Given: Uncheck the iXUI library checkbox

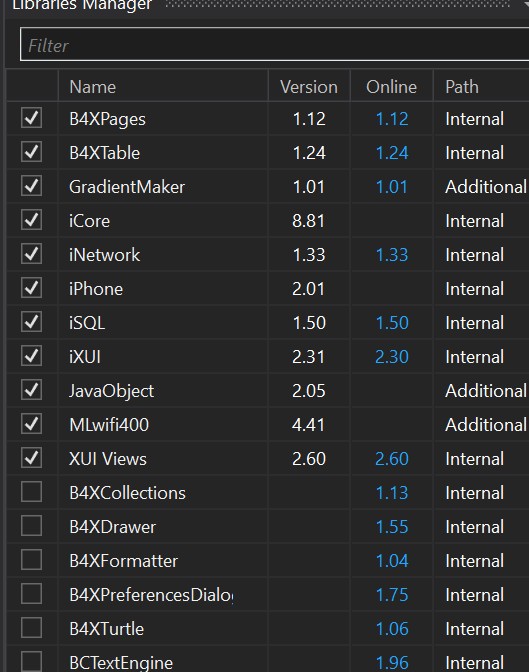Looking at the screenshot, I should click(x=31, y=356).
